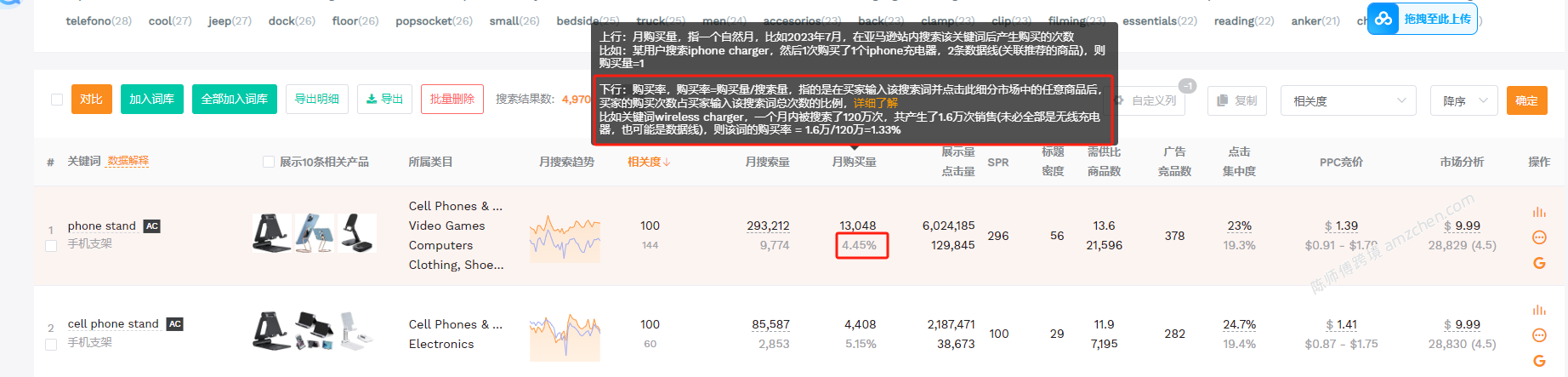
Task: Open the 降序 order dropdown
Action: point(1464,100)
